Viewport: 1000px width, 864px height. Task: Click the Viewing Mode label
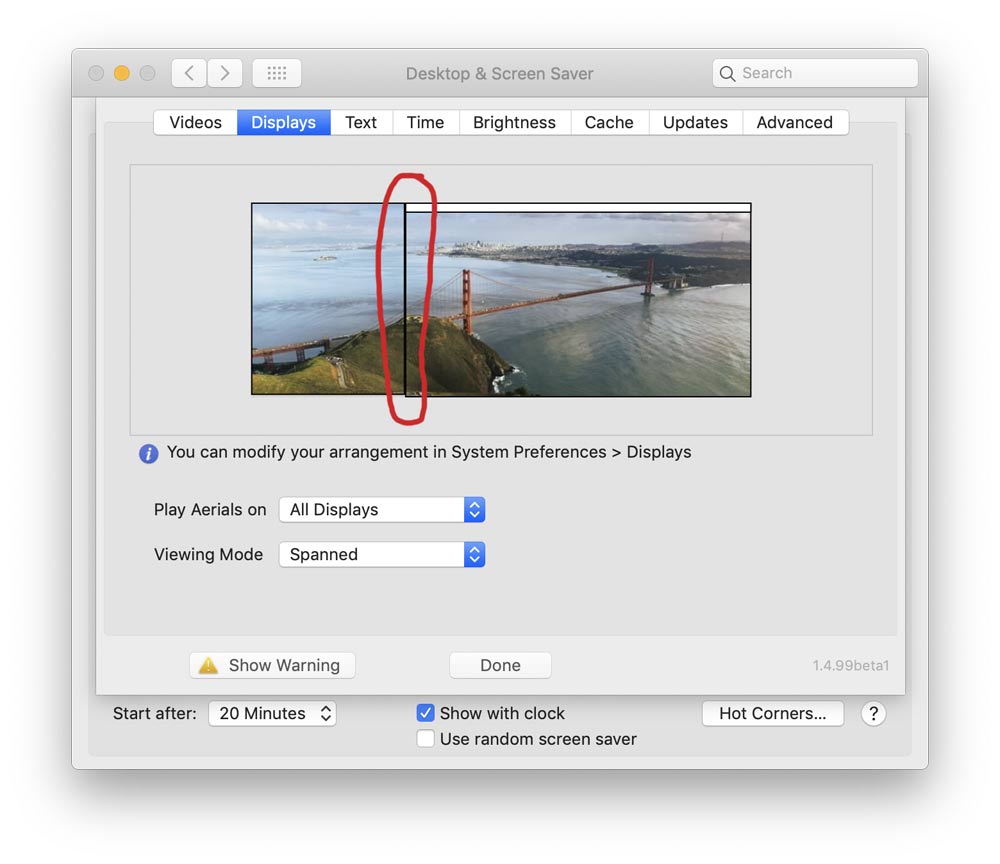click(x=208, y=554)
